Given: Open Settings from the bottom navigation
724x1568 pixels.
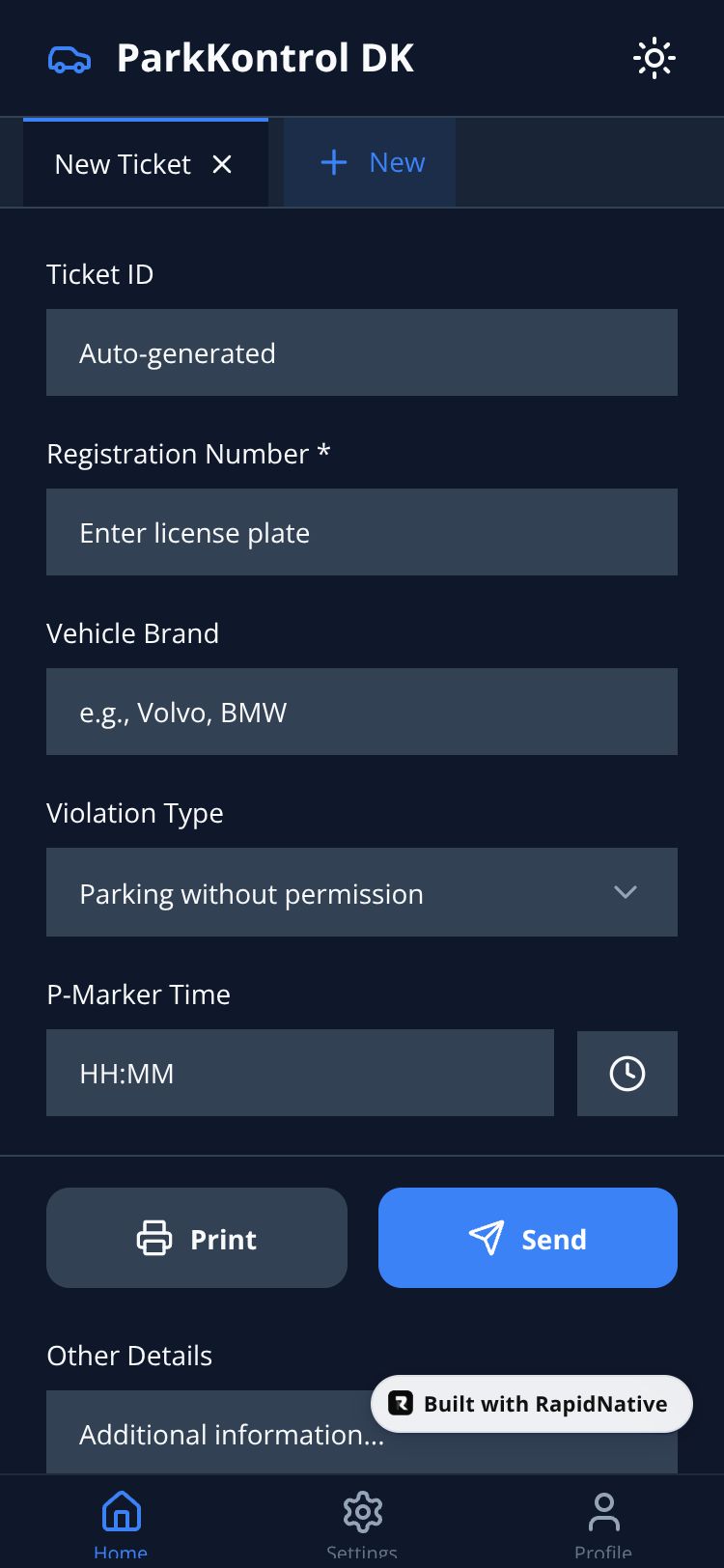Looking at the screenshot, I should pyautogui.click(x=362, y=1521).
